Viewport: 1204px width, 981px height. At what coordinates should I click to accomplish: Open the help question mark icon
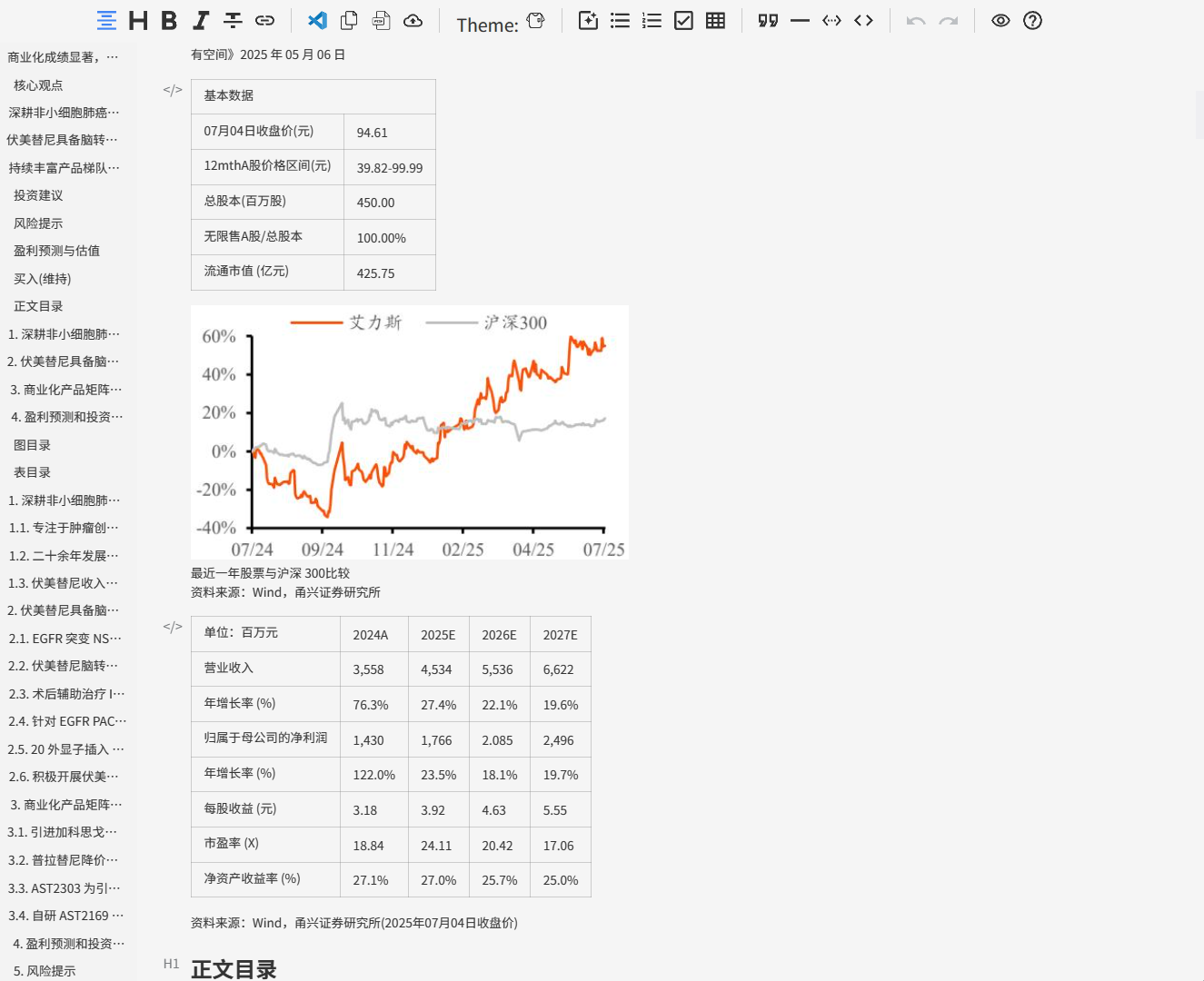coord(1032,20)
